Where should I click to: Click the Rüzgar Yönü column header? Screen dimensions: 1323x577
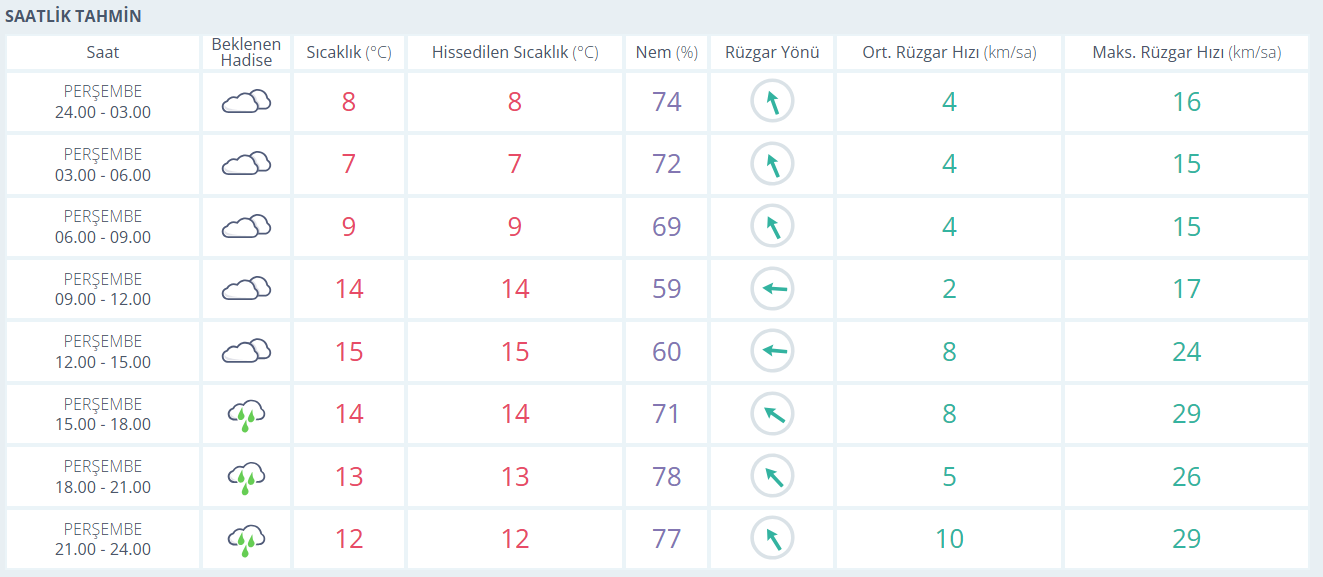point(771,53)
